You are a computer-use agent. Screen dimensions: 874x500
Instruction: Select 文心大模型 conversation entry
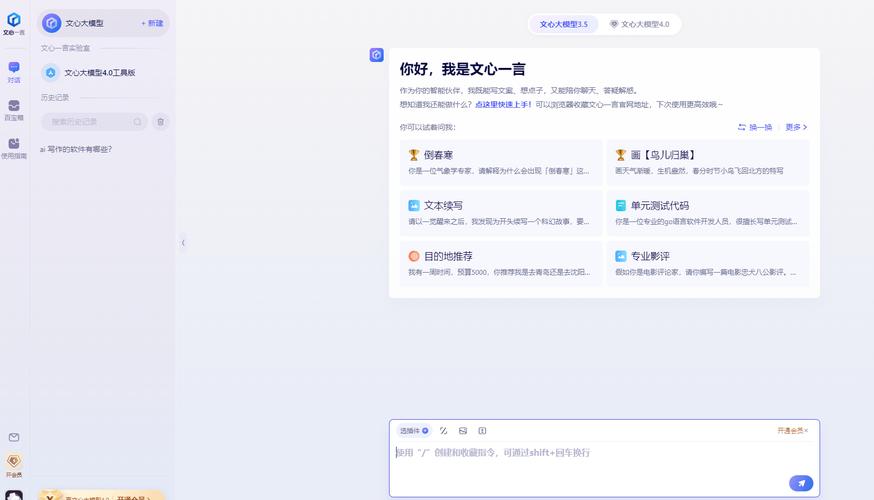tap(103, 23)
